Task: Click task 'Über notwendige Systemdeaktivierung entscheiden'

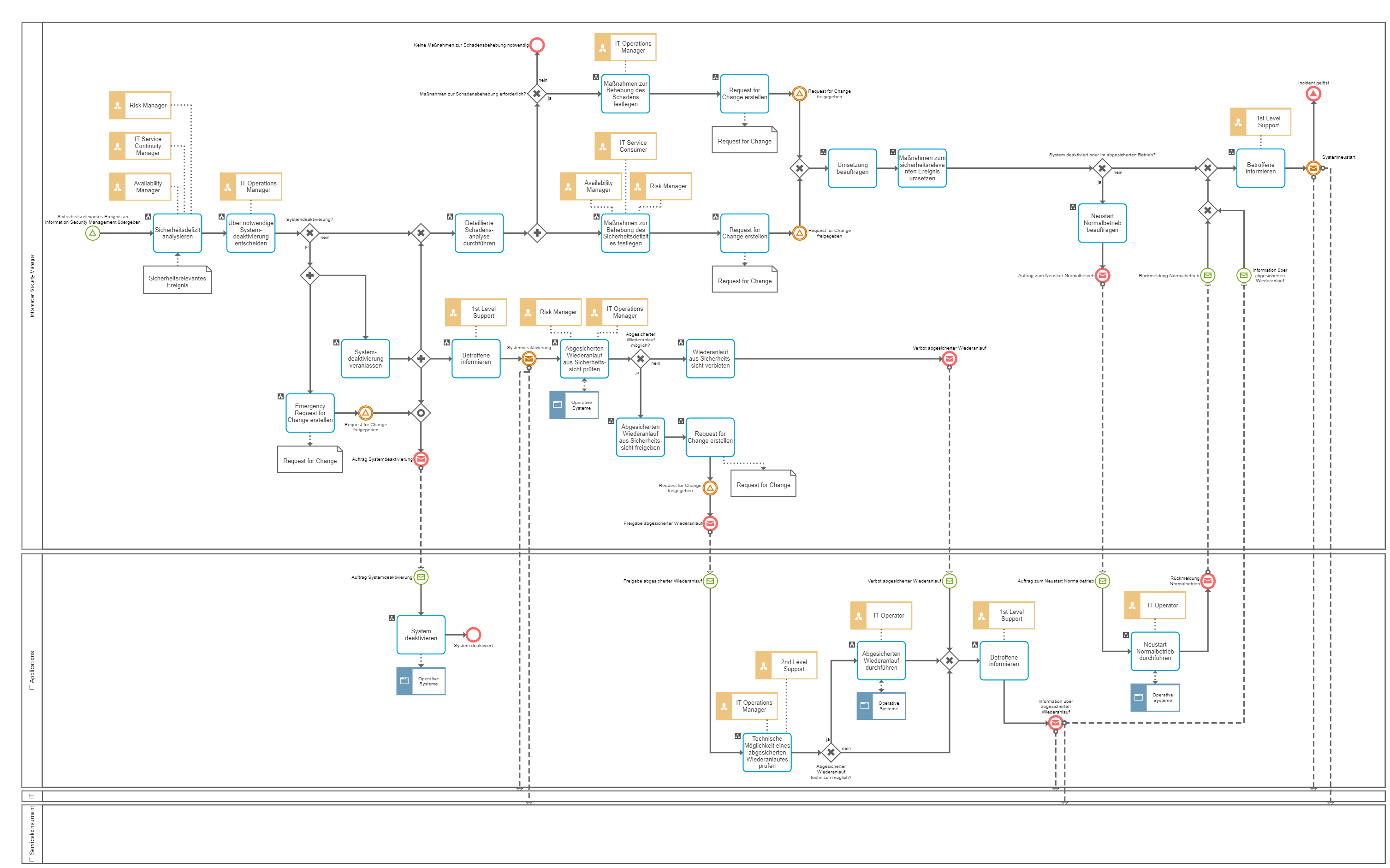Action: point(251,233)
